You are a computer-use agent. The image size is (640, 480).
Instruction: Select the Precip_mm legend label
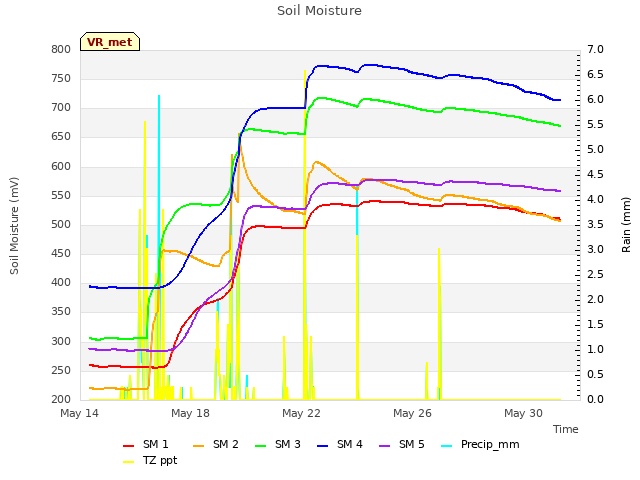coord(490,444)
